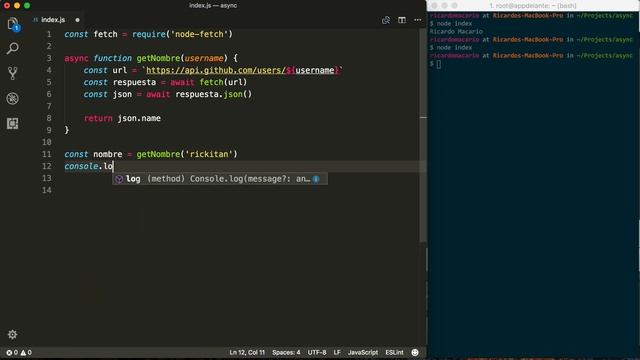The height and width of the screenshot is (360, 640).
Task: Change language mode JavaScript
Action: [x=363, y=352]
